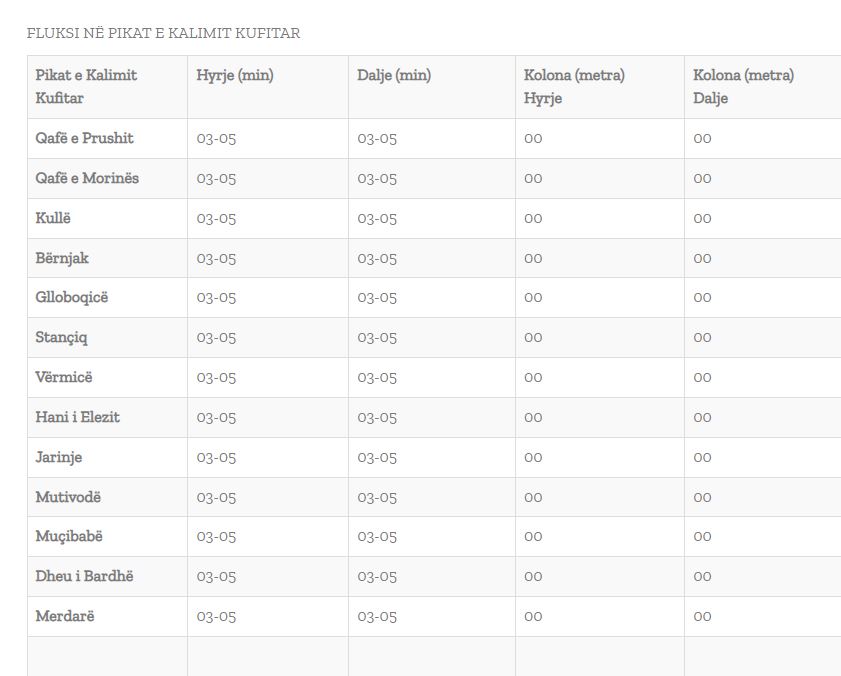
Task: Select the 'Dalje (min)' column header
Action: tap(394, 75)
